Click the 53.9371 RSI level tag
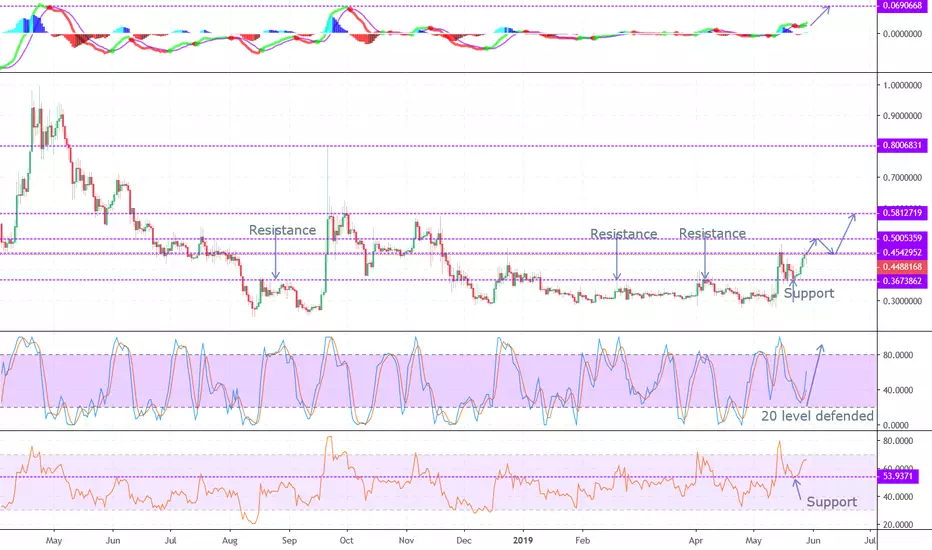The image size is (932, 550). click(x=898, y=476)
